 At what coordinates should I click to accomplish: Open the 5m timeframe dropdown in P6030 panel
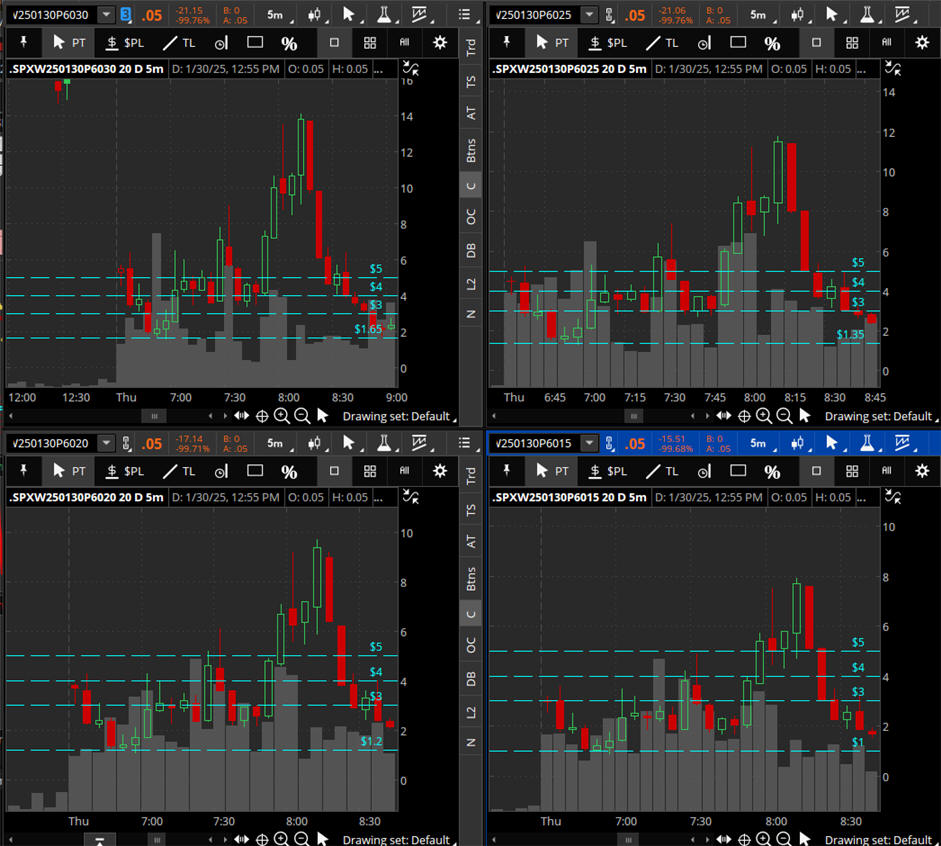coord(279,15)
